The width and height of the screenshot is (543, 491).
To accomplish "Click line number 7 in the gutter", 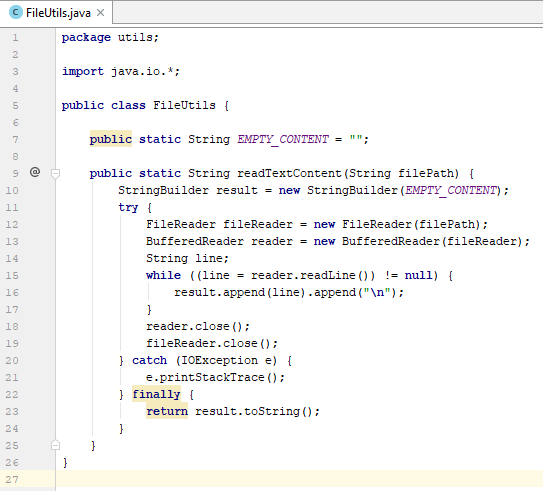I will pyautogui.click(x=15, y=140).
